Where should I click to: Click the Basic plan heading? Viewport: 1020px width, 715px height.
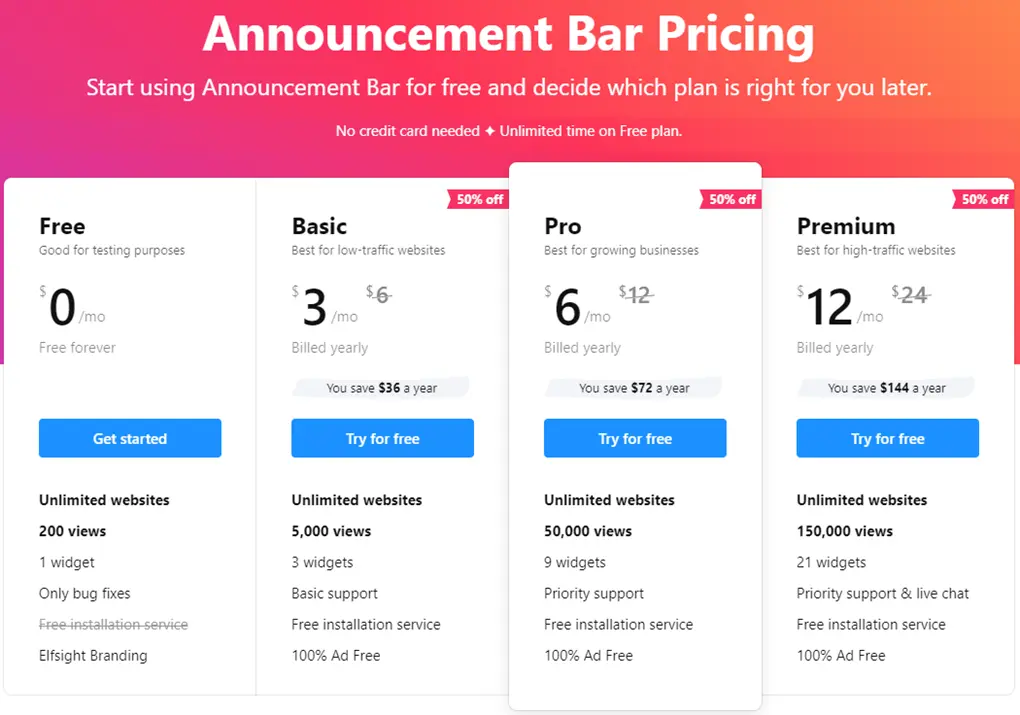318,226
